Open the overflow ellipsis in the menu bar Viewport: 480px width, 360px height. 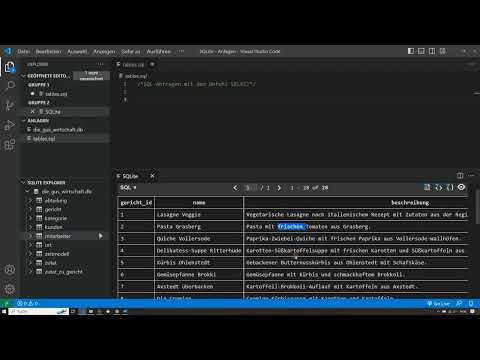[x=180, y=51]
